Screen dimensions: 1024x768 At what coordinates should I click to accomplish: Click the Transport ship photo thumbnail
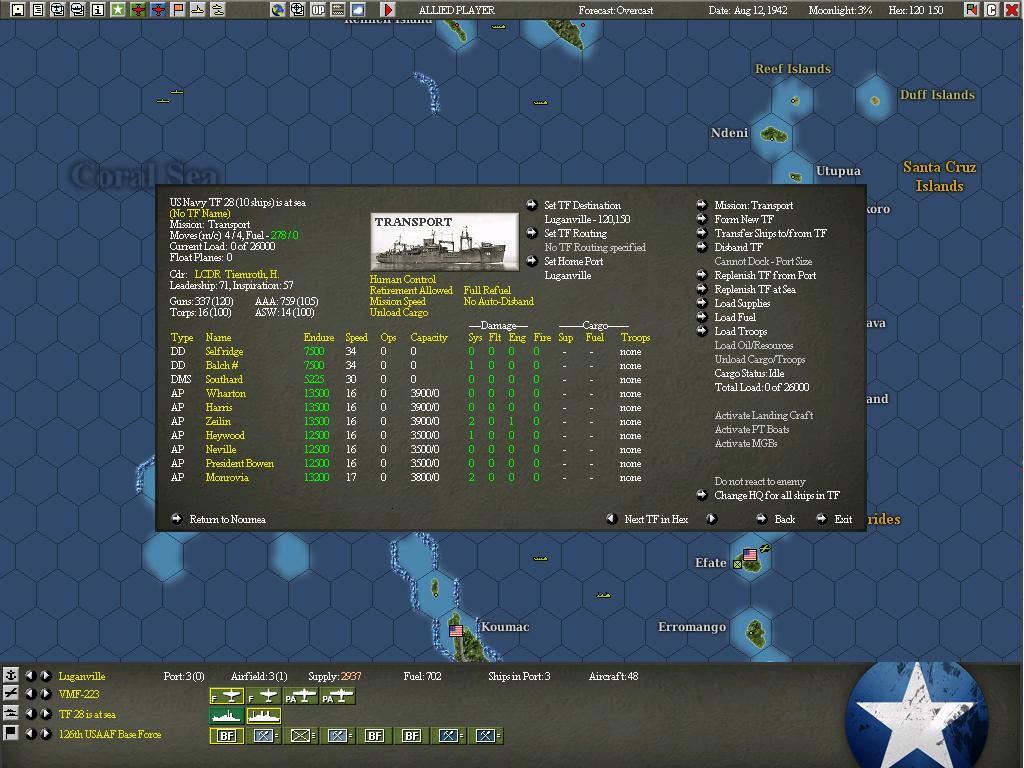(x=444, y=242)
